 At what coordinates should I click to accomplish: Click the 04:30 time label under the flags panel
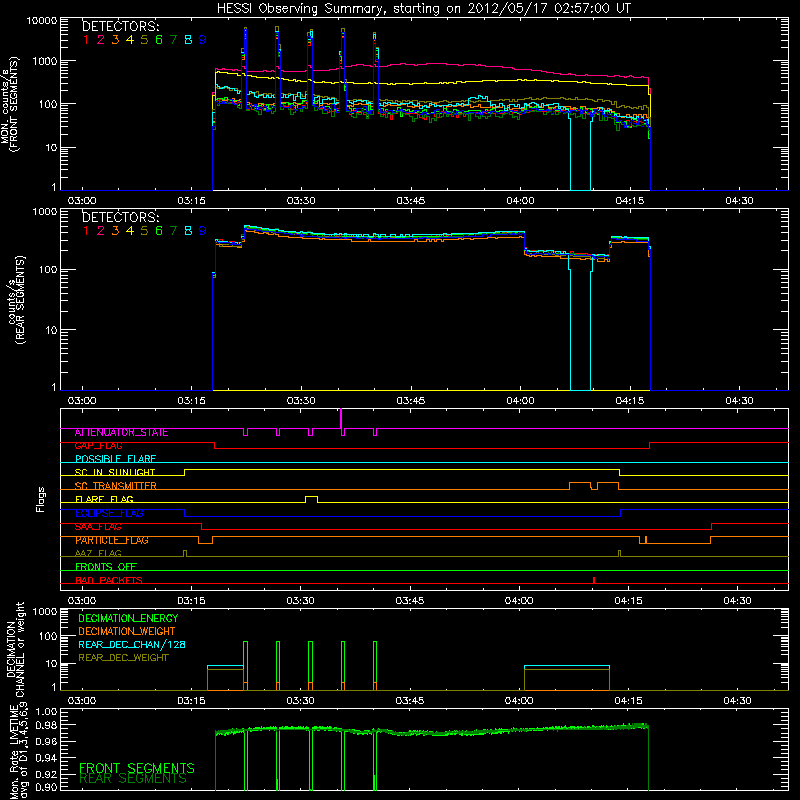(x=738, y=601)
